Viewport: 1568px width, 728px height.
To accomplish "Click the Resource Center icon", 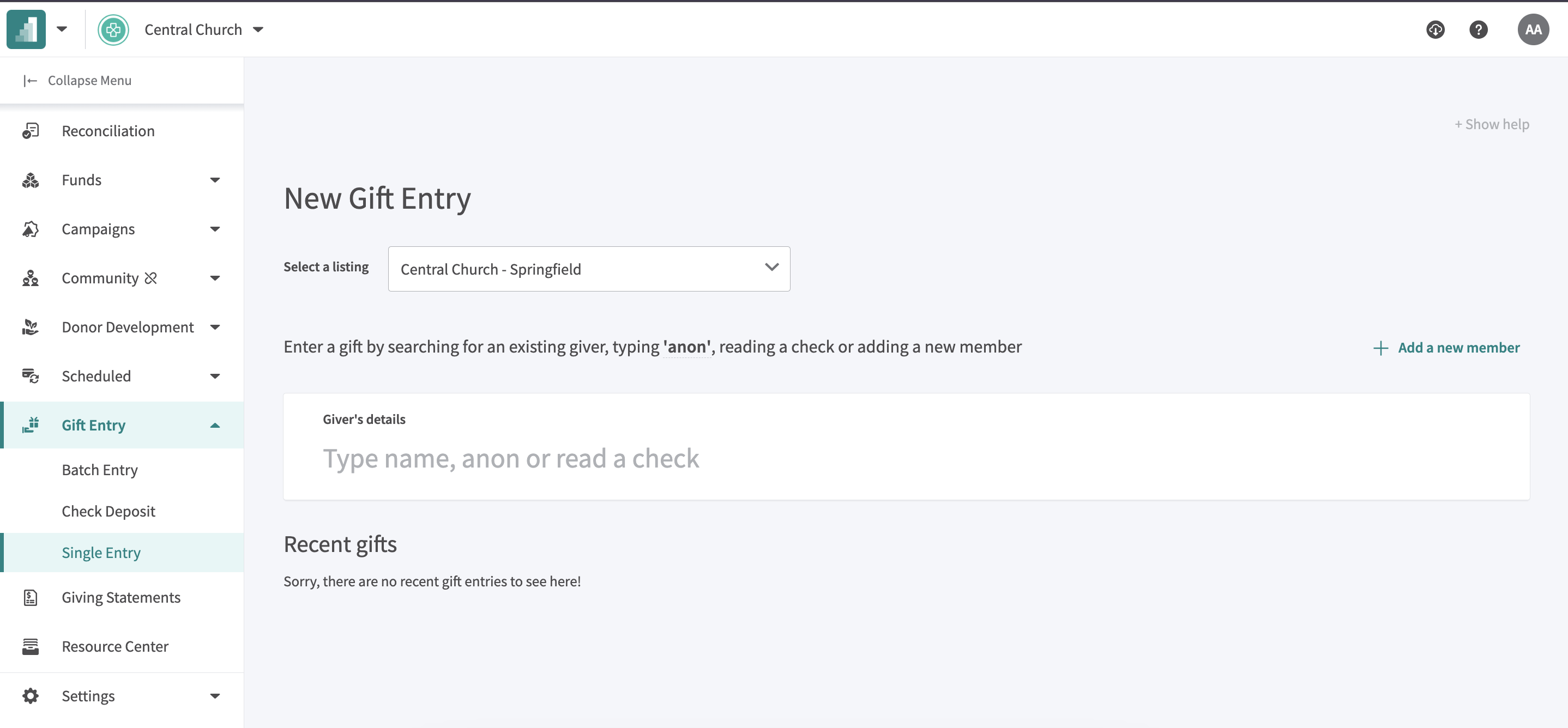I will click(x=31, y=646).
